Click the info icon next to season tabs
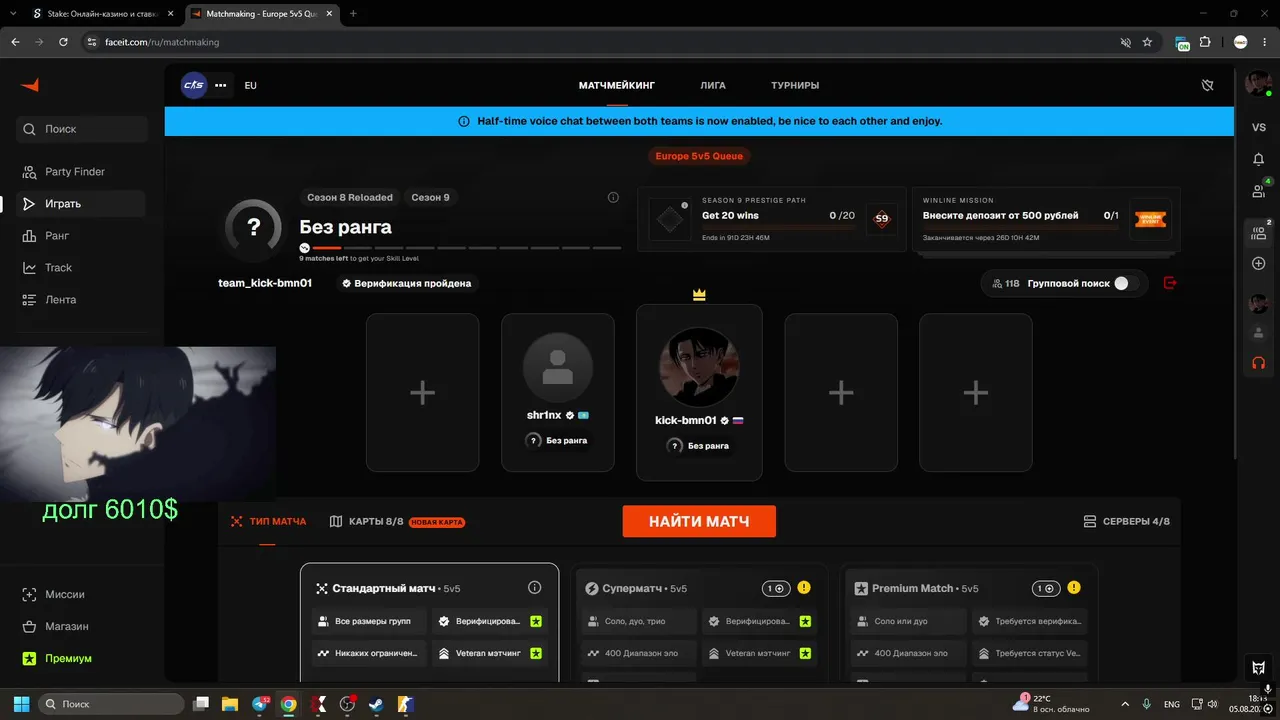 [x=613, y=197]
